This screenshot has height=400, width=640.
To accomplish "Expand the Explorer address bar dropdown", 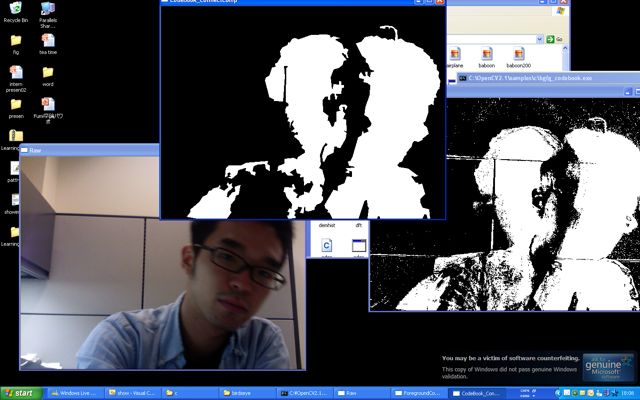I will tap(540, 39).
